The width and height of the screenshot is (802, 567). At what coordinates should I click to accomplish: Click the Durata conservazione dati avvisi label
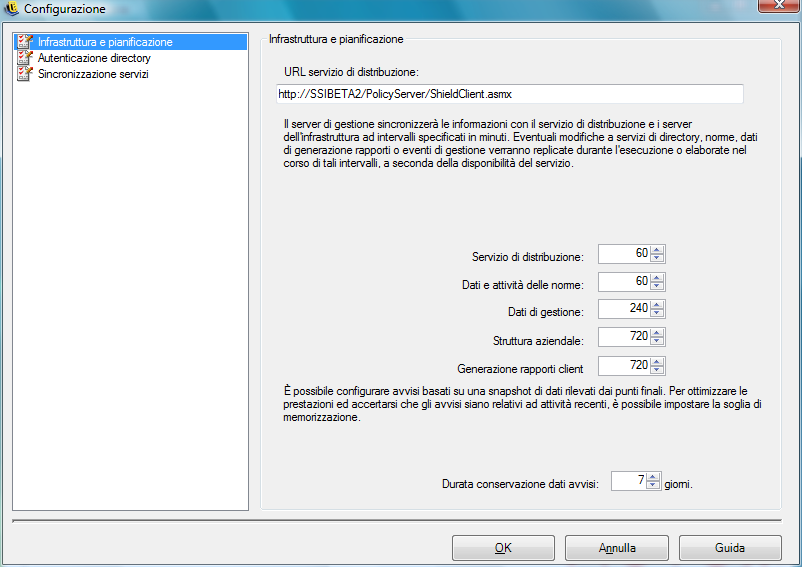coord(520,484)
